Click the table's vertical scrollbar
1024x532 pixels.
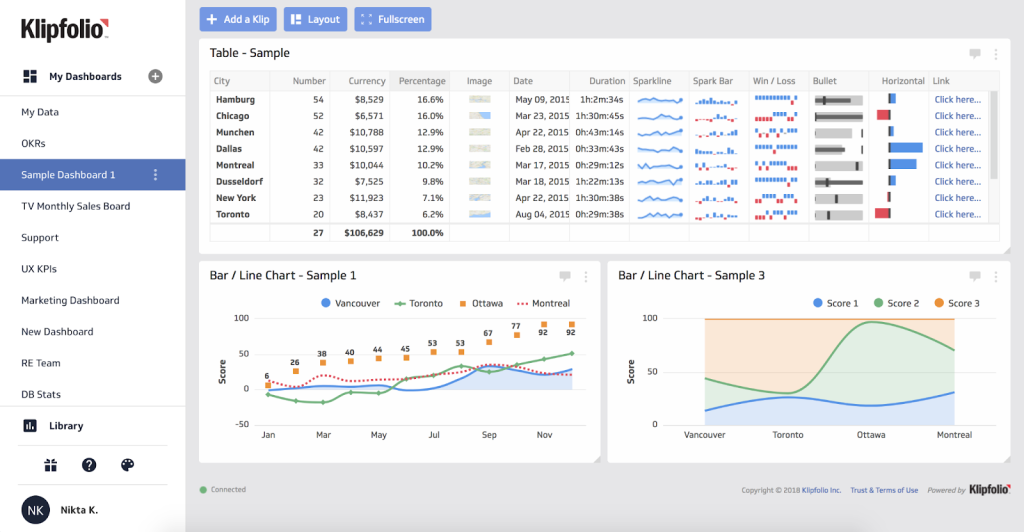[x=993, y=135]
